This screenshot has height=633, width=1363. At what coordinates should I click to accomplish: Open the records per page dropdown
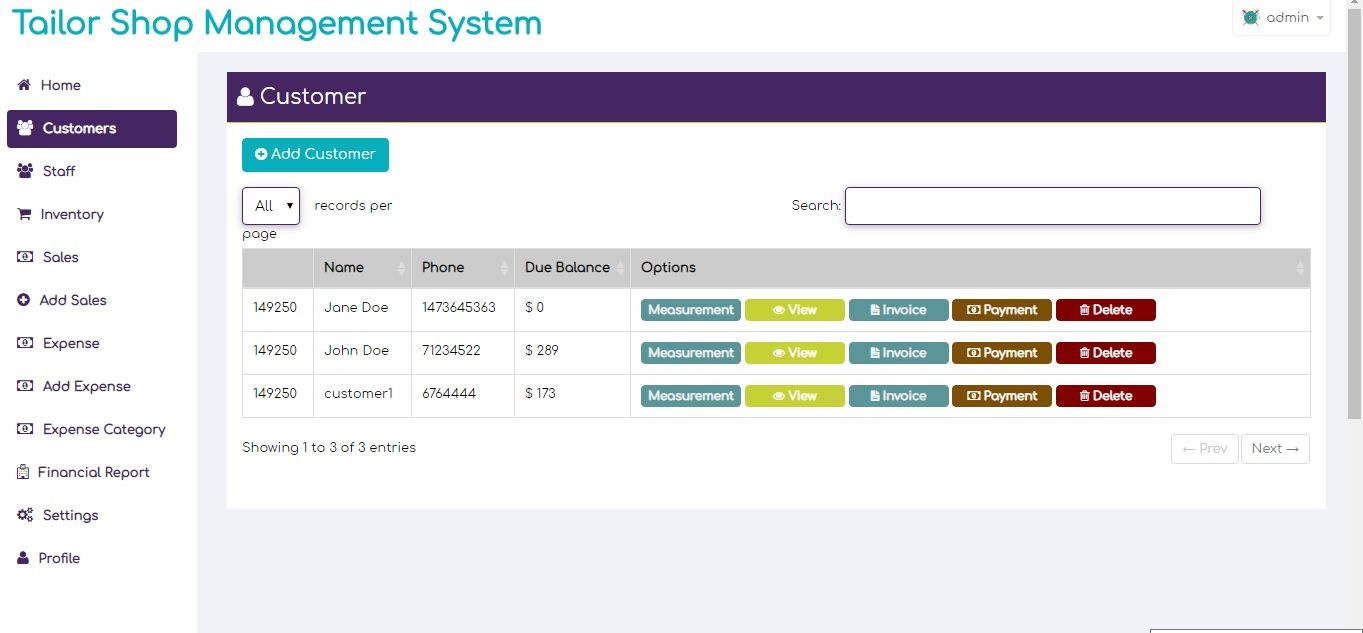(x=271, y=206)
